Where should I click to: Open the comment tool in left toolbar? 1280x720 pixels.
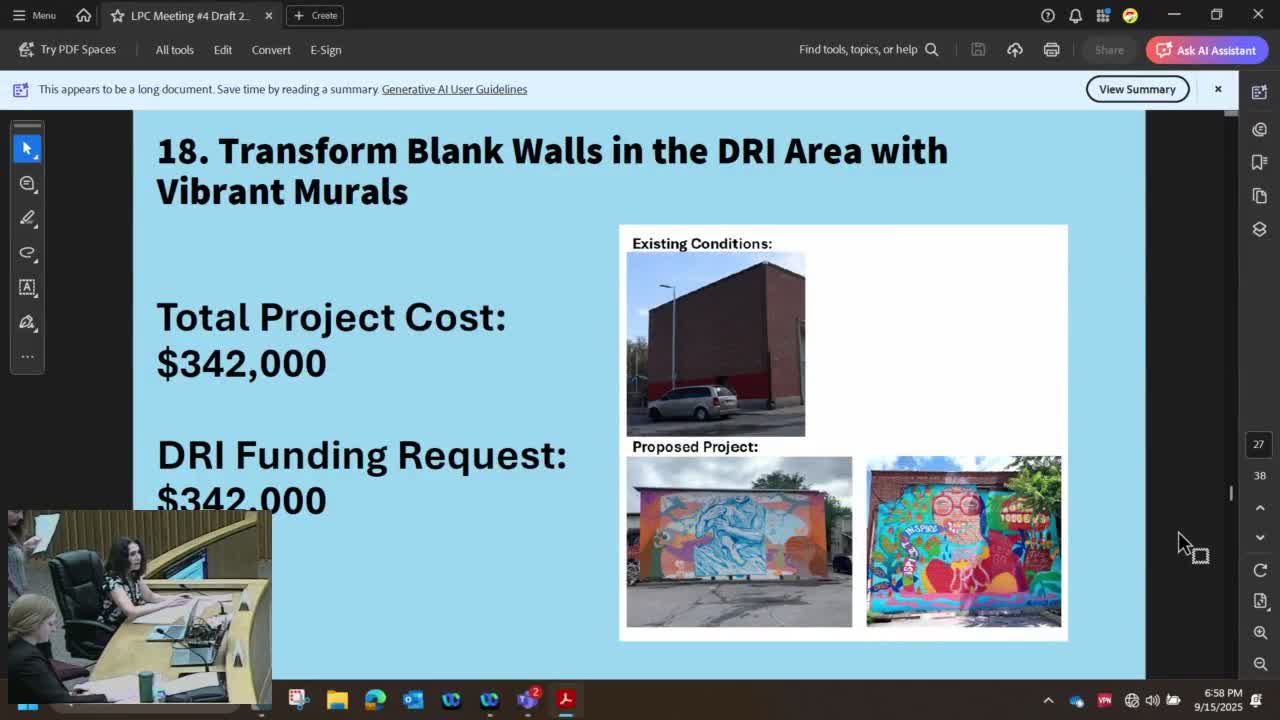27,184
